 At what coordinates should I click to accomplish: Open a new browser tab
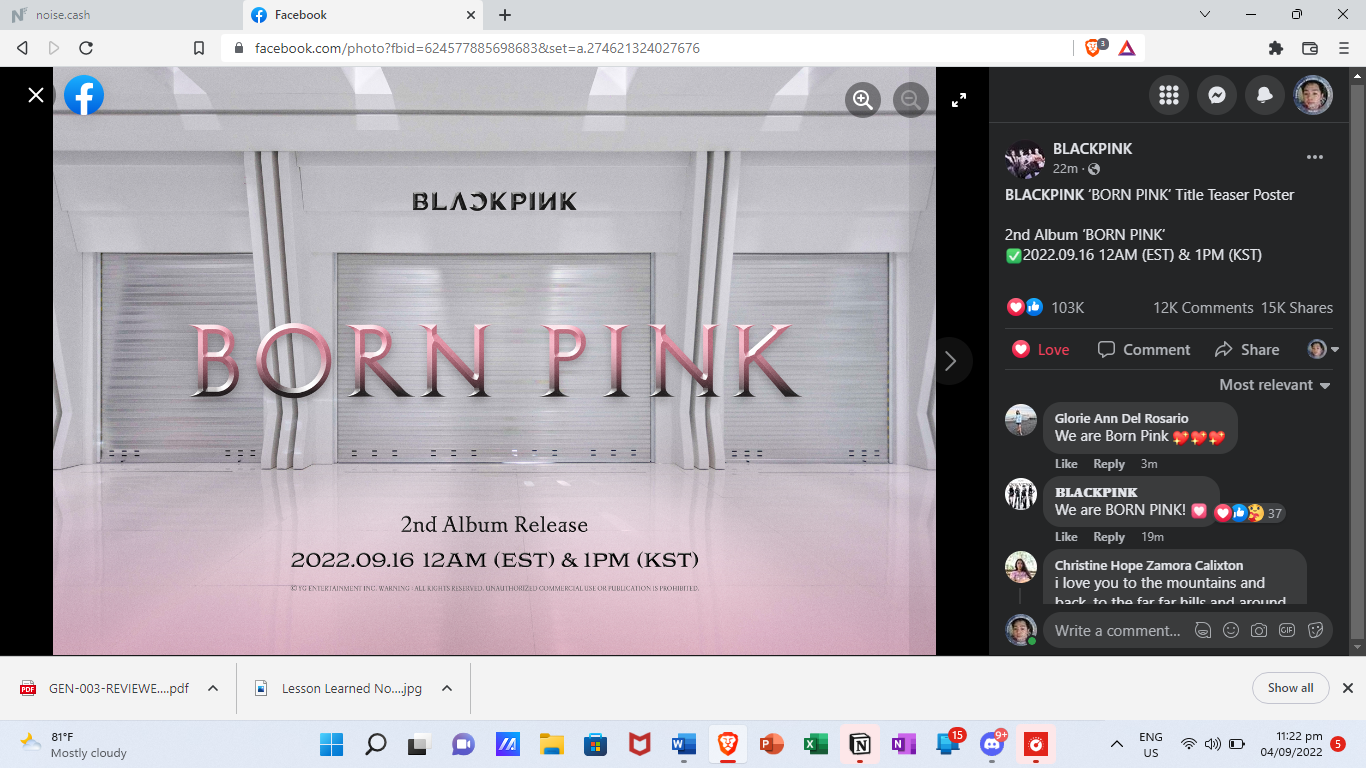505,15
